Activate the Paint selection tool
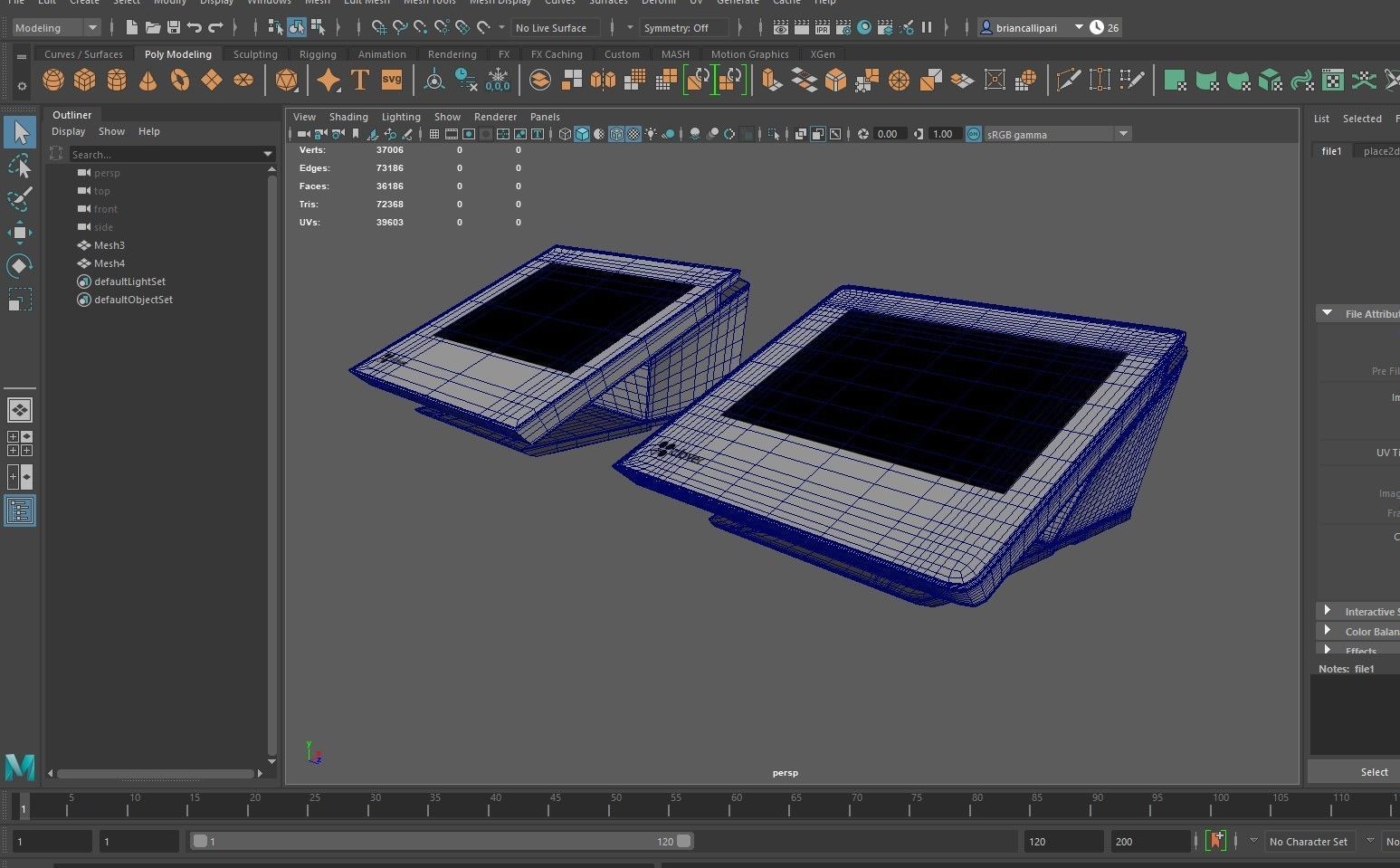Viewport: 1400px width, 868px height. 20,199
